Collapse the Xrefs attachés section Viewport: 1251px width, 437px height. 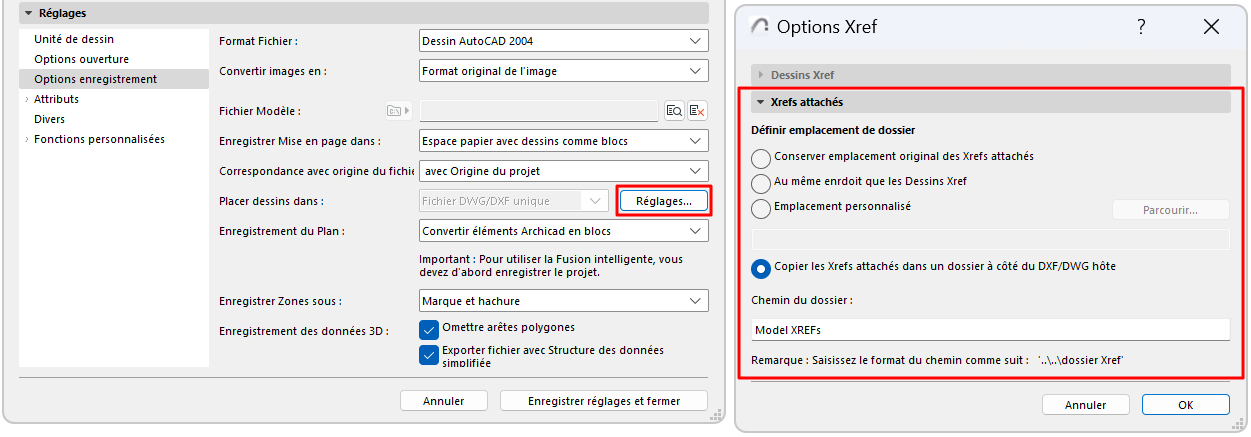[x=761, y=102]
